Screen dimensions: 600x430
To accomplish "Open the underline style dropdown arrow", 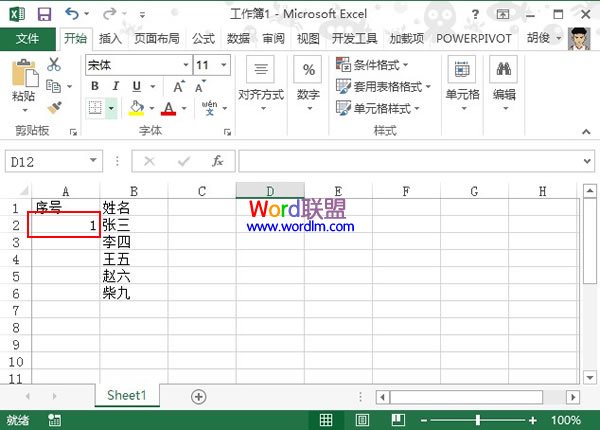I will [x=153, y=86].
